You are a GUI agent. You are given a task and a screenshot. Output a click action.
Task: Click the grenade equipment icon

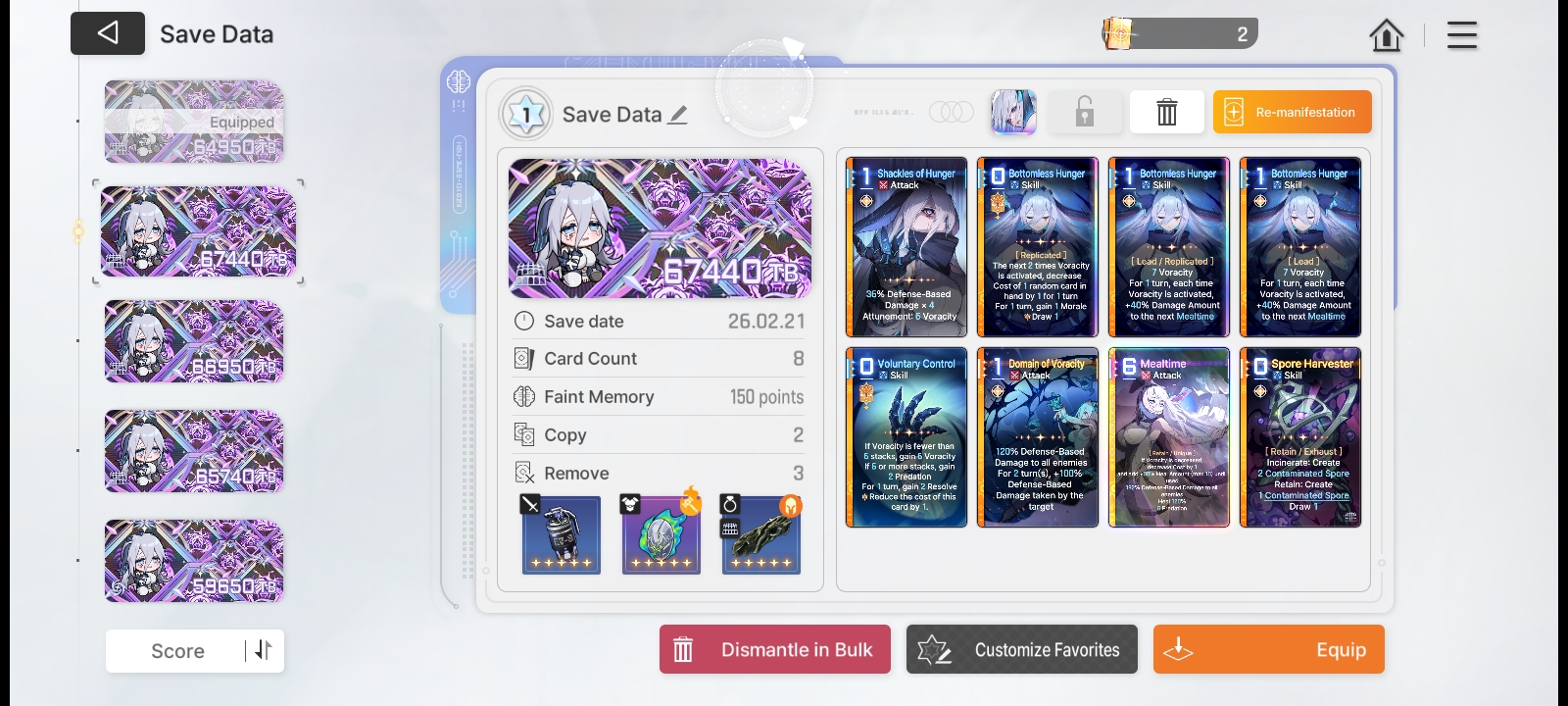click(562, 534)
